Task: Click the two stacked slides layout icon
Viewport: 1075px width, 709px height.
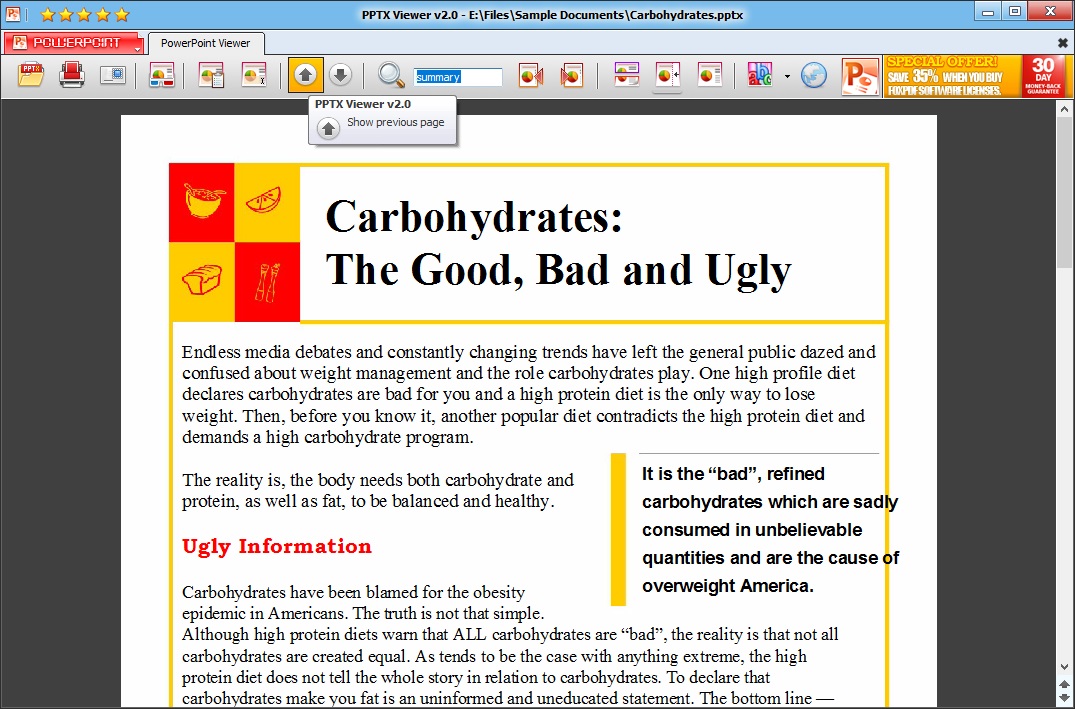Action: (x=627, y=75)
